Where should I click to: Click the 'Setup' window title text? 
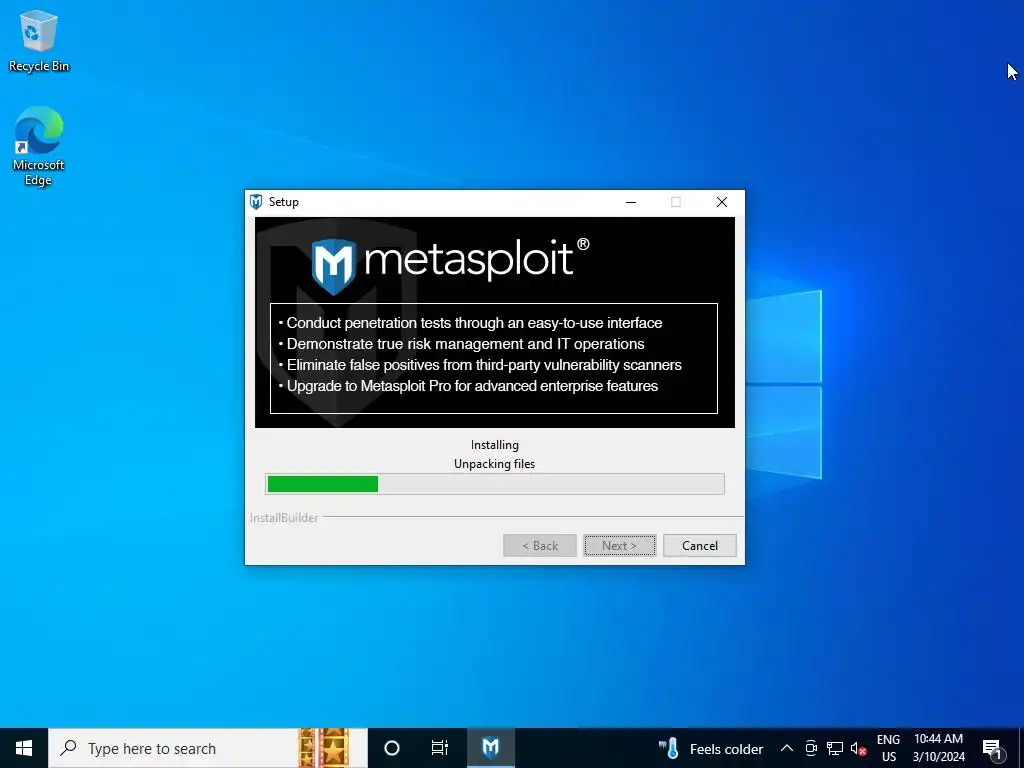coord(283,202)
